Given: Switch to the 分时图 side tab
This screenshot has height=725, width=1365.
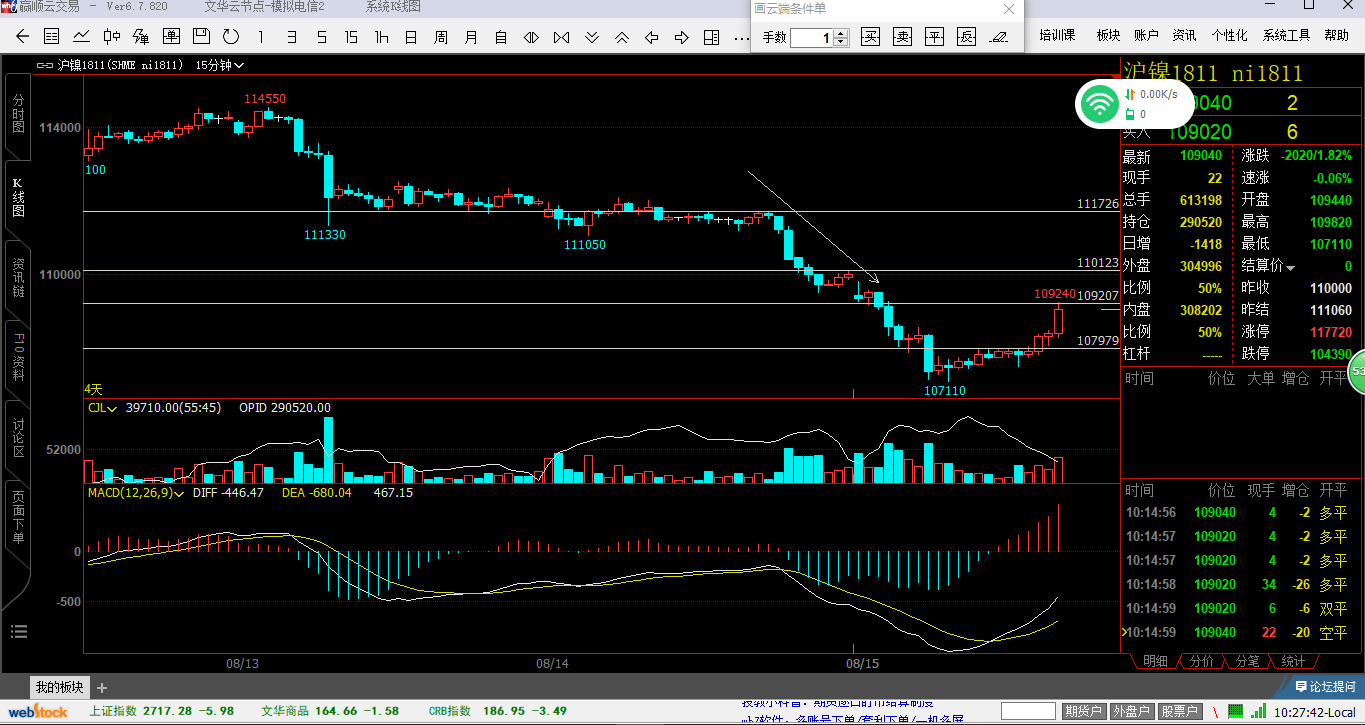Looking at the screenshot, I should (18, 115).
